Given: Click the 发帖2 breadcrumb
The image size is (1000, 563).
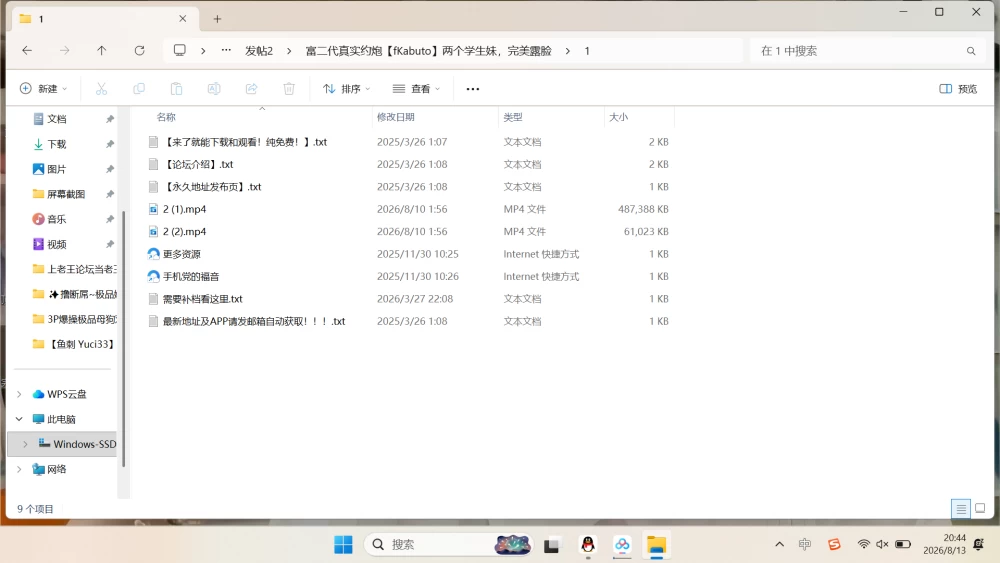Looking at the screenshot, I should (259, 51).
